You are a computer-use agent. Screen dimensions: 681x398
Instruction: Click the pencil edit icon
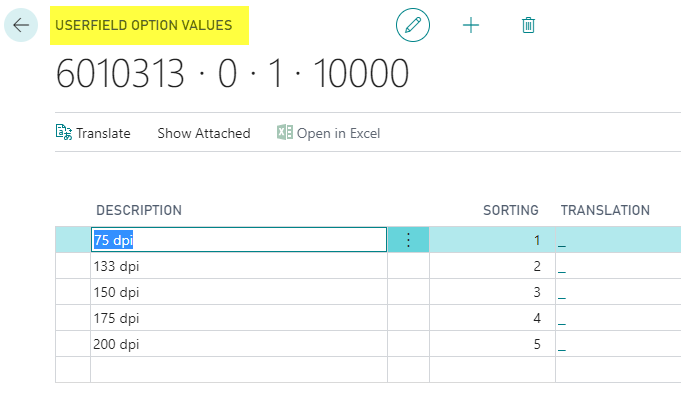tap(413, 25)
